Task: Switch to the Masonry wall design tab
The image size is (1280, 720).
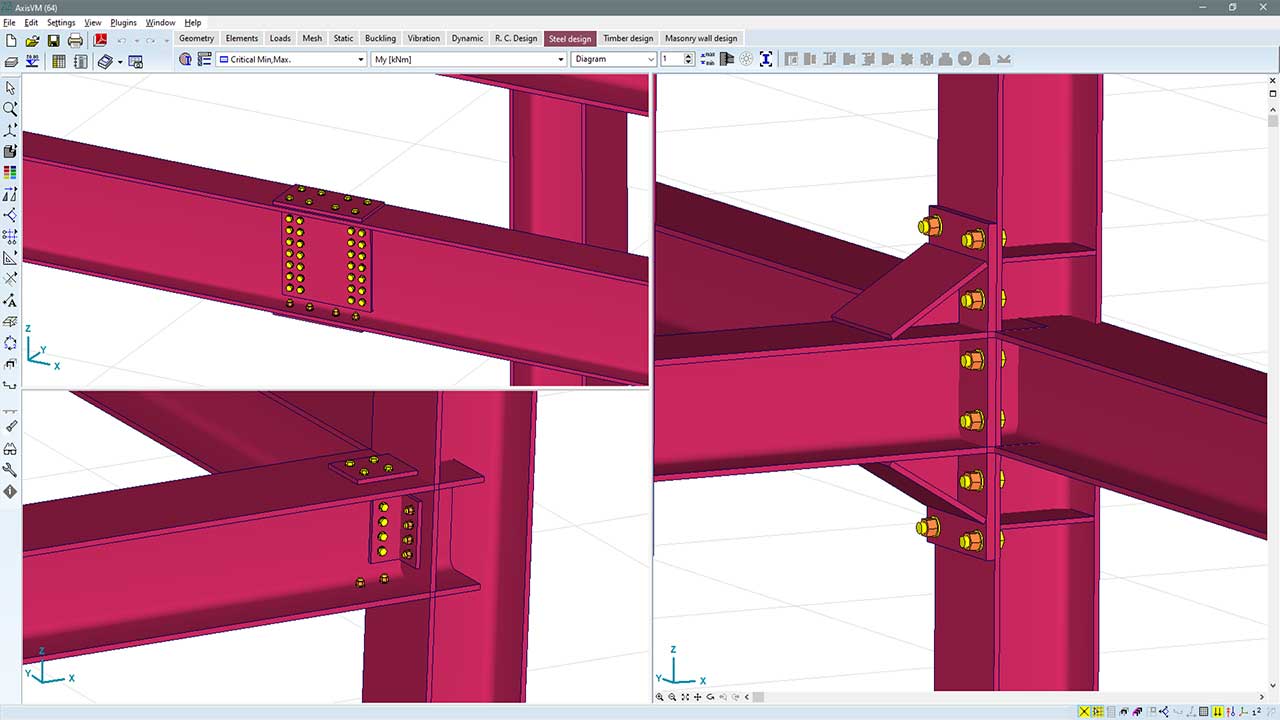Action: [701, 38]
